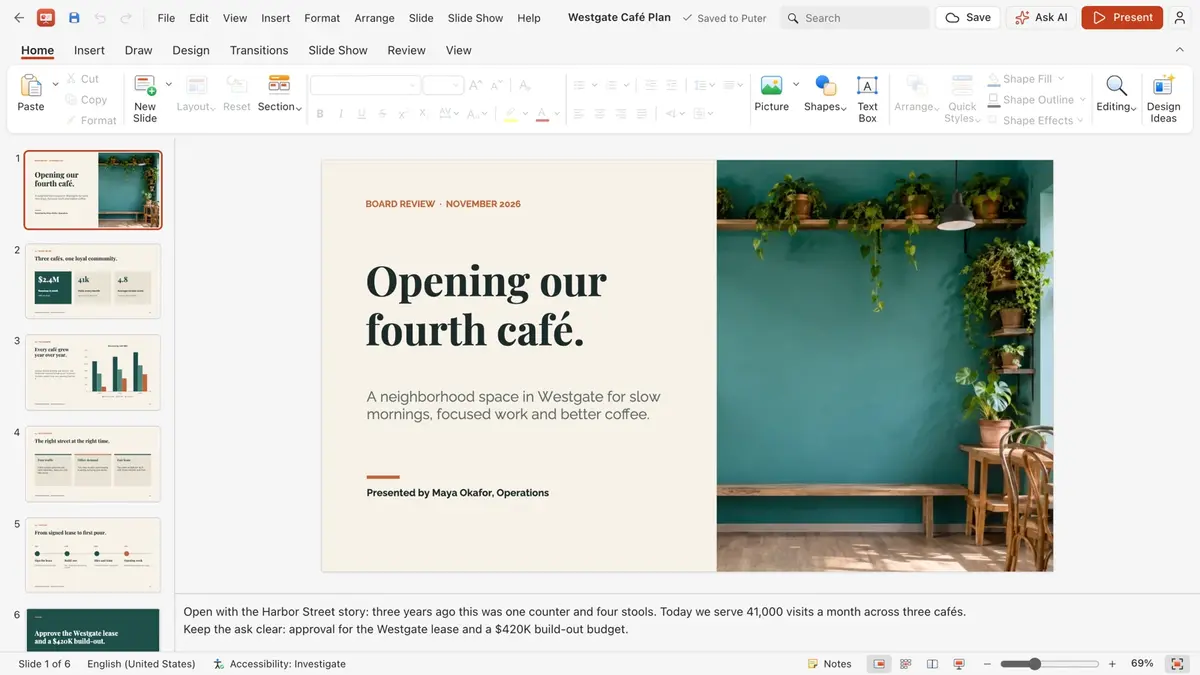Open Paste options dropdown arrow
This screenshot has width=1200, height=675.
point(54,83)
